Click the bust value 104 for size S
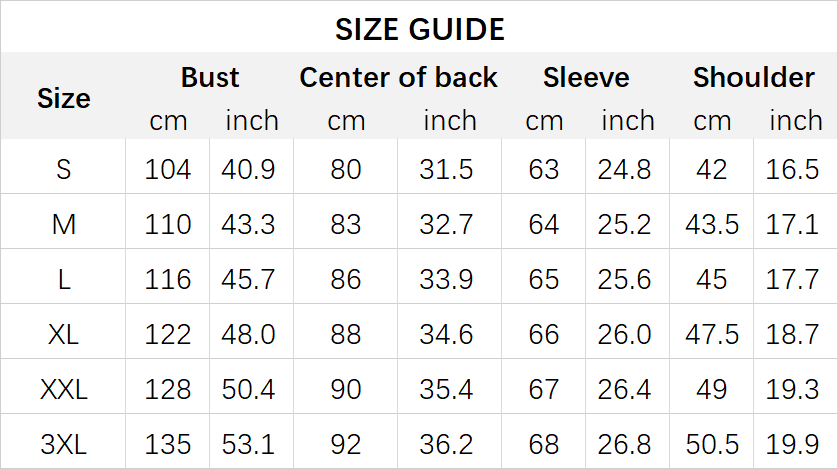The width and height of the screenshot is (838, 469). click(168, 169)
